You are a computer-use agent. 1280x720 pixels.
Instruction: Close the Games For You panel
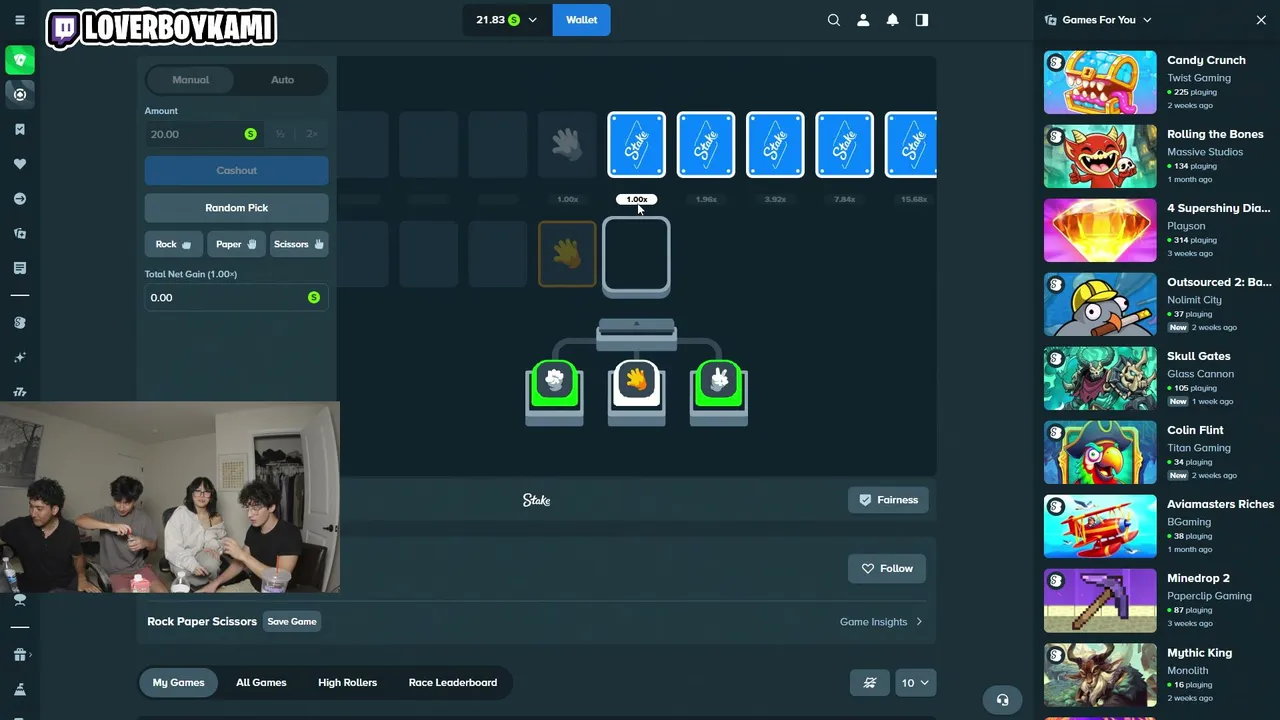tap(1261, 20)
